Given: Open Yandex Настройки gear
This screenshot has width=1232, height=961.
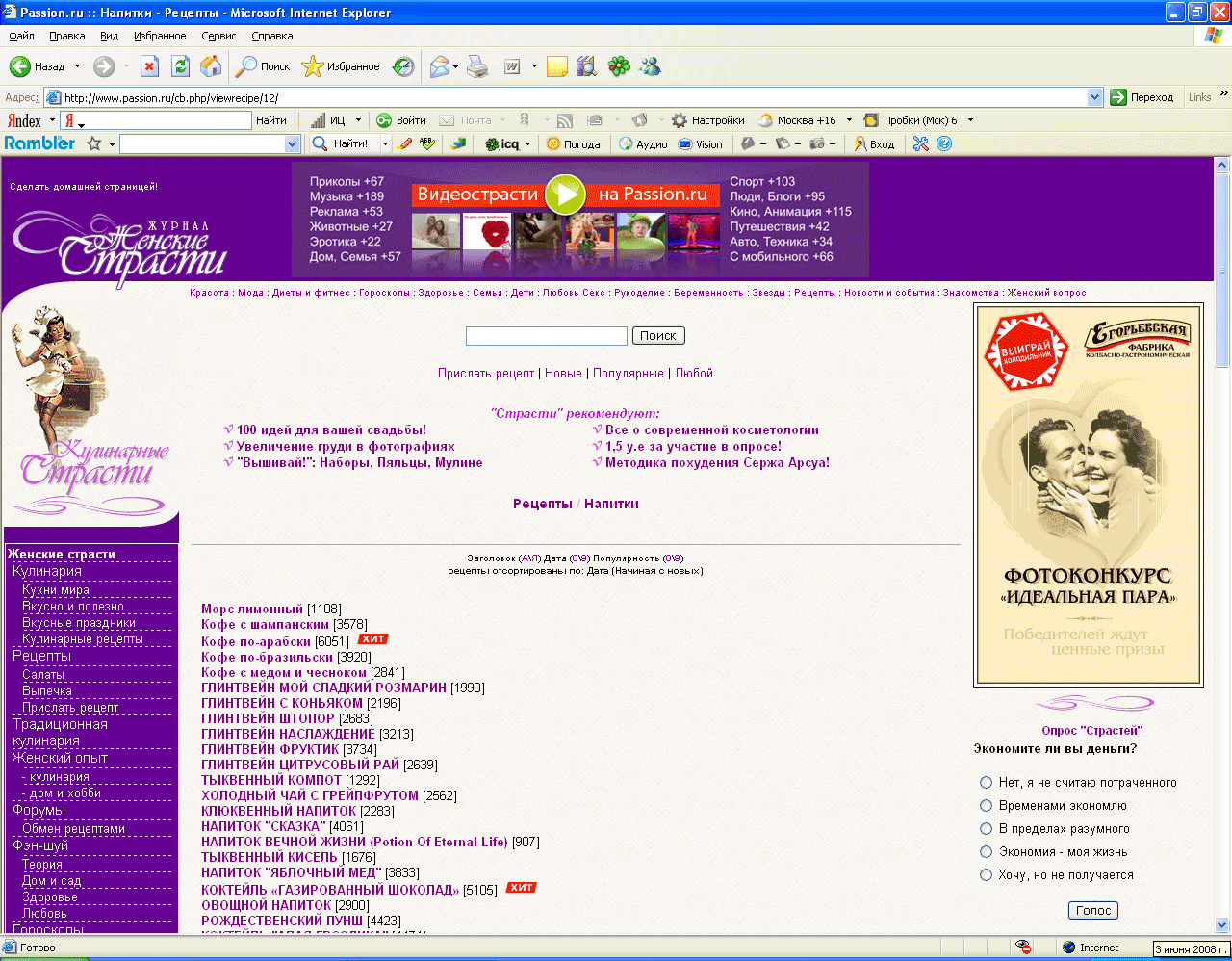Looking at the screenshot, I should 680,120.
